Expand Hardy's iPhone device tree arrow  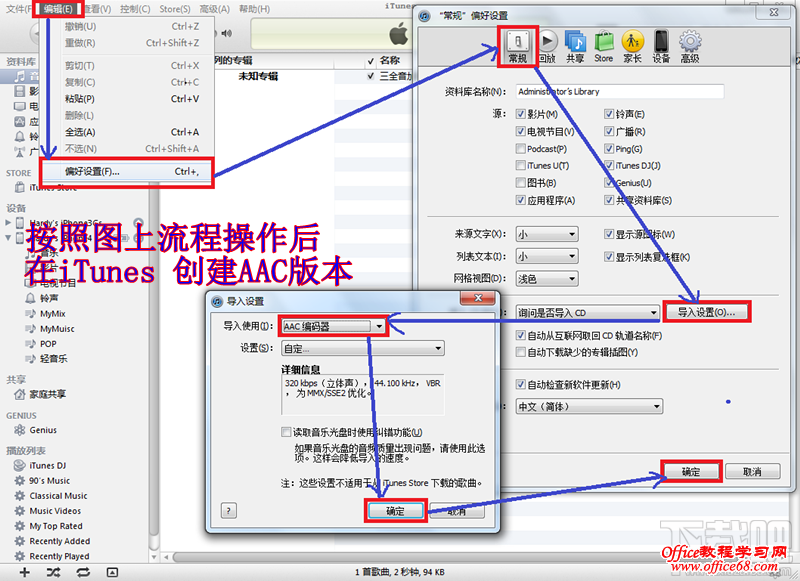8,222
